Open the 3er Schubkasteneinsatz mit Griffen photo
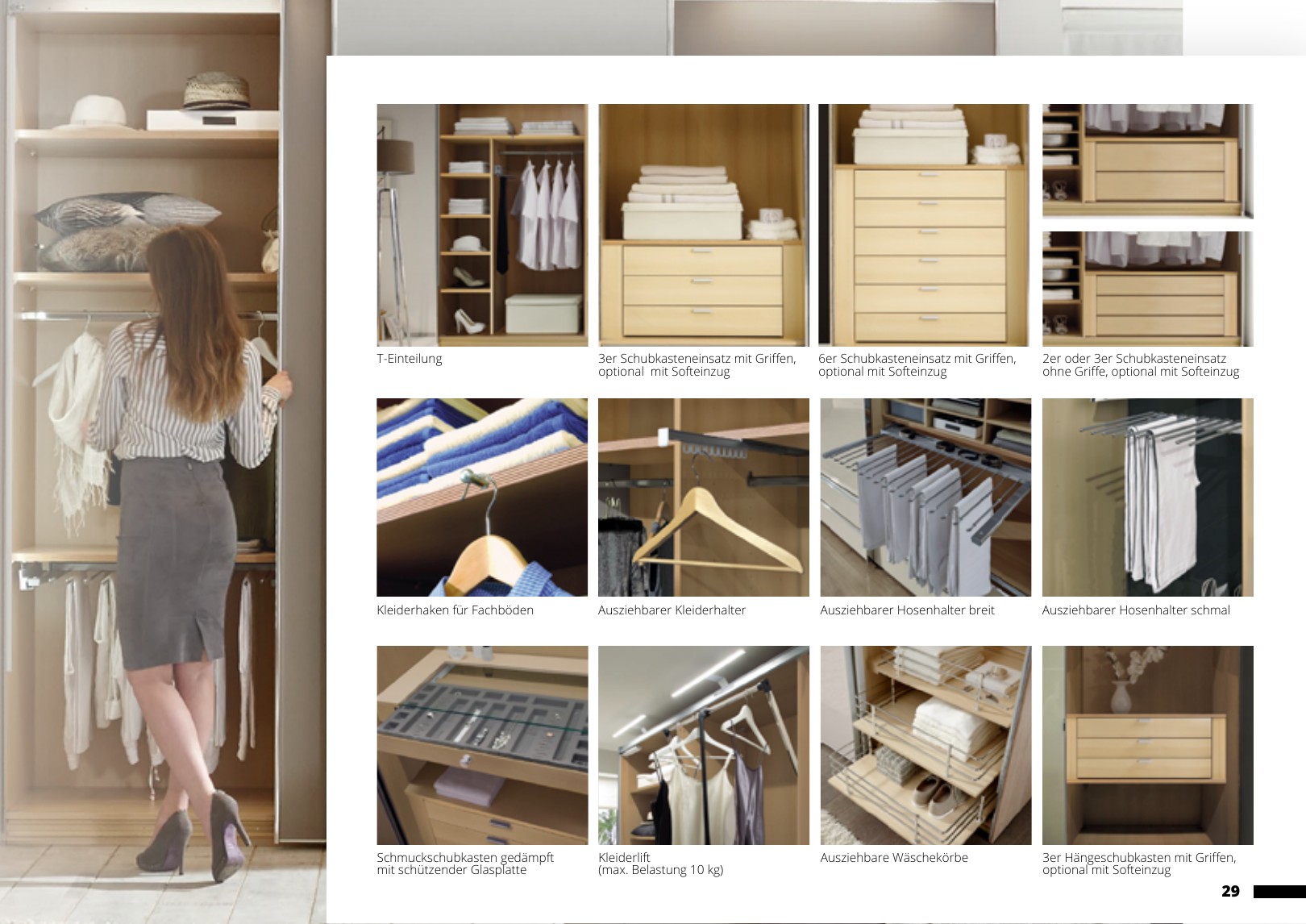The image size is (1306, 924). [704, 225]
